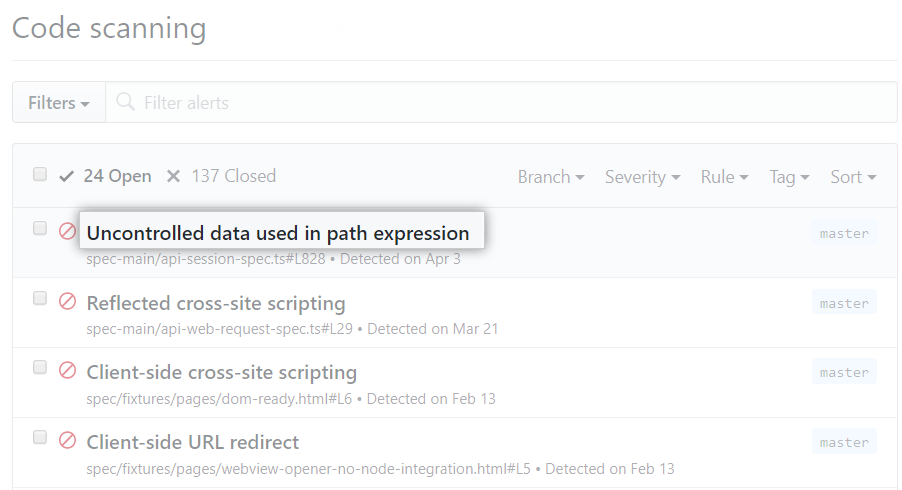Open the Filters dropdown
902x490 pixels.
coord(59,102)
